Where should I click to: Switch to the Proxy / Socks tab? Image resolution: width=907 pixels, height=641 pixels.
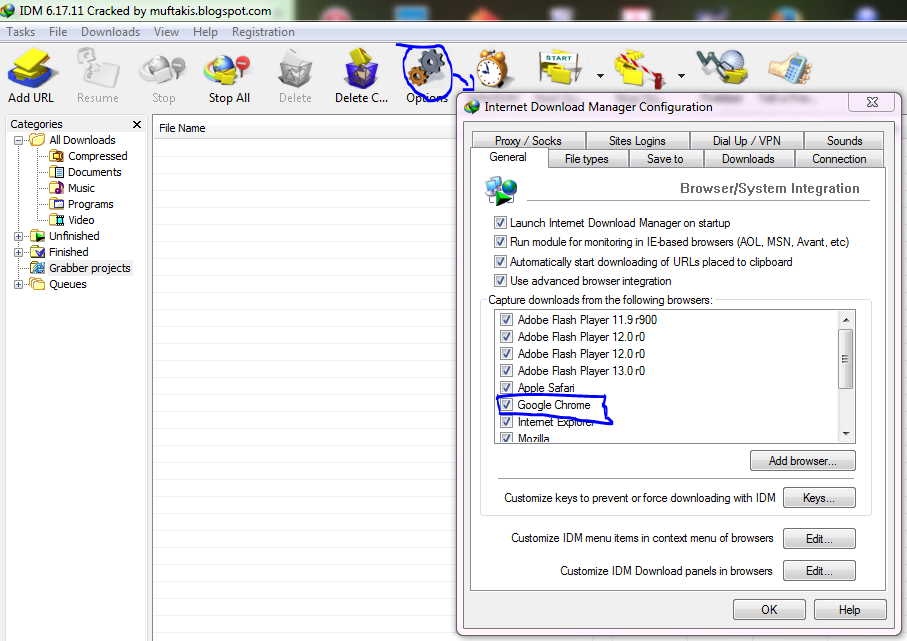pyautogui.click(x=528, y=141)
